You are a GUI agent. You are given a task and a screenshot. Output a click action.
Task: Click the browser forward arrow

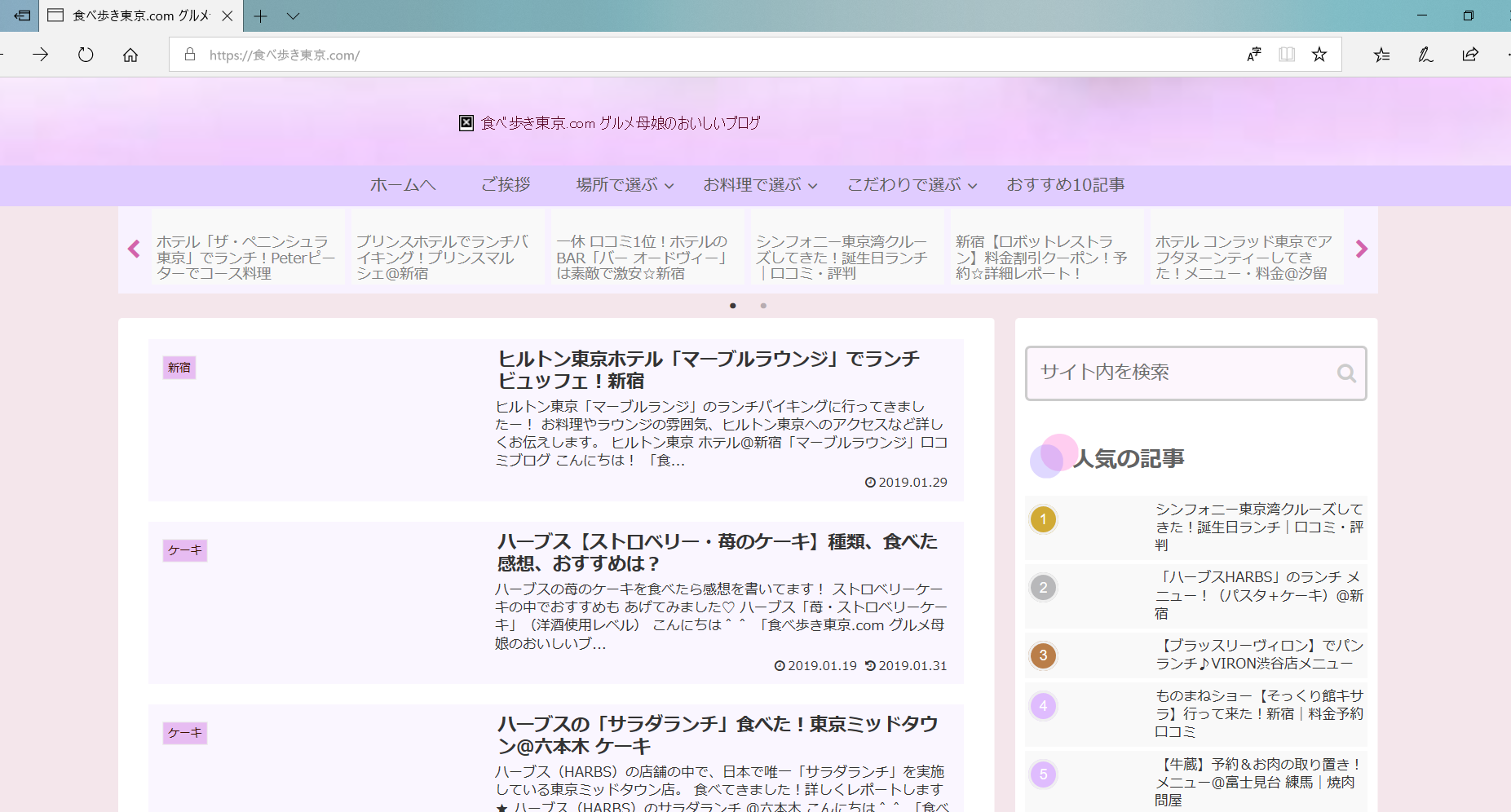coord(40,55)
